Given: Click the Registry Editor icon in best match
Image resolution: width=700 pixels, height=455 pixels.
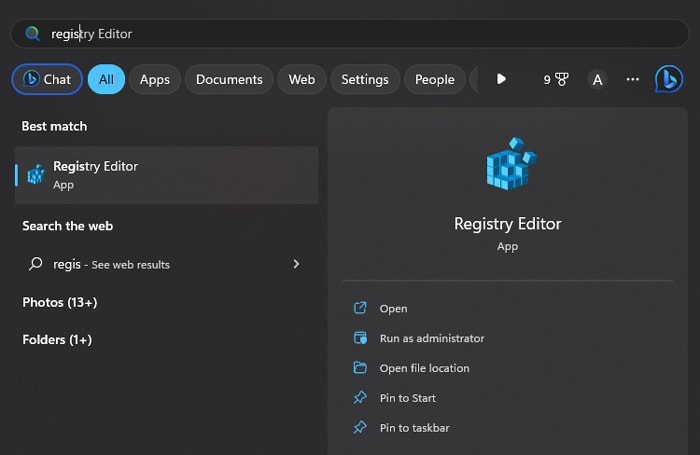Looking at the screenshot, I should (36, 175).
